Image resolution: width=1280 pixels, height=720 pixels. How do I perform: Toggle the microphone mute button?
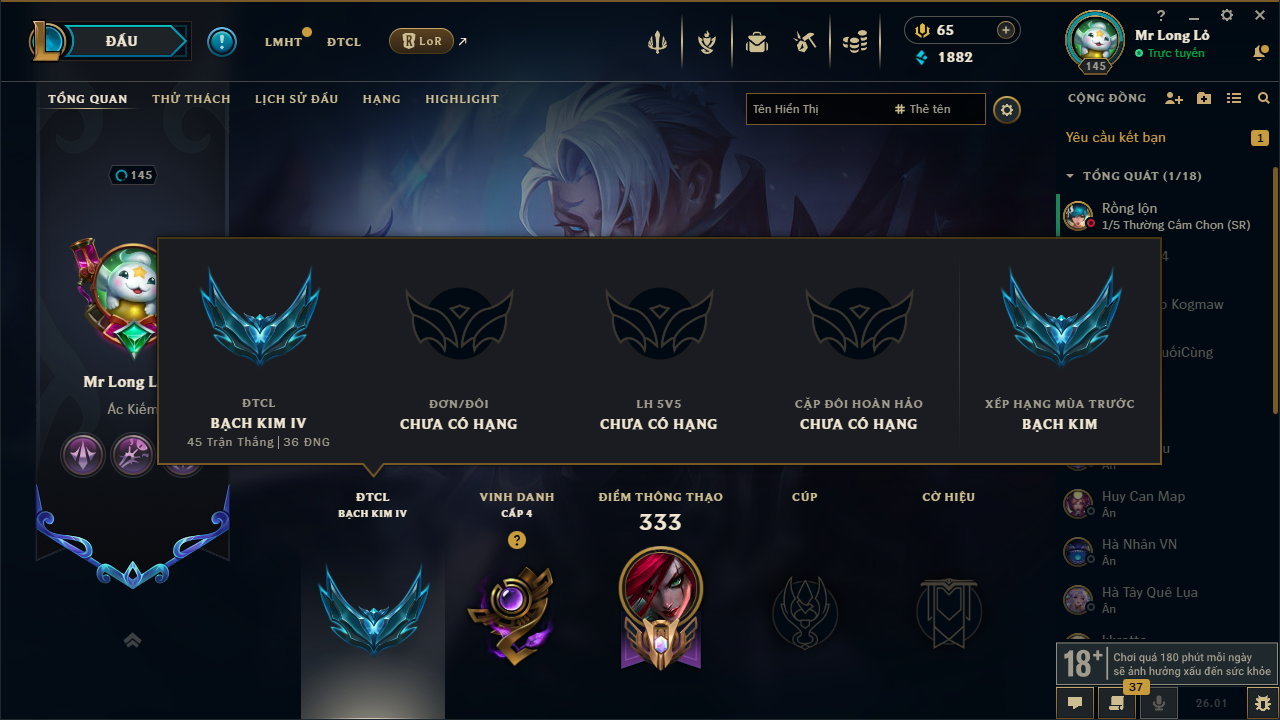[1159, 703]
